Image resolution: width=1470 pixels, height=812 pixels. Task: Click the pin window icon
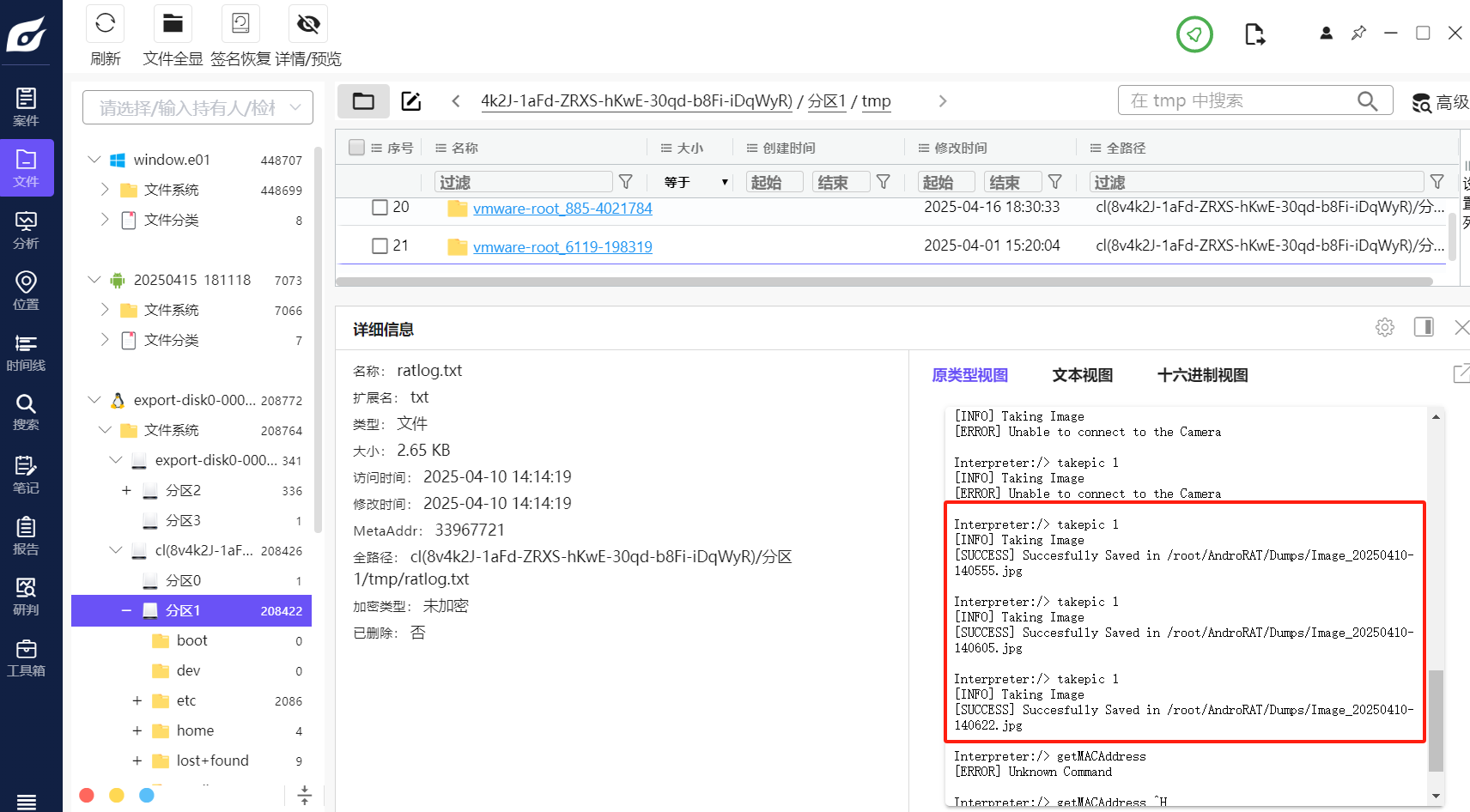(x=1358, y=33)
